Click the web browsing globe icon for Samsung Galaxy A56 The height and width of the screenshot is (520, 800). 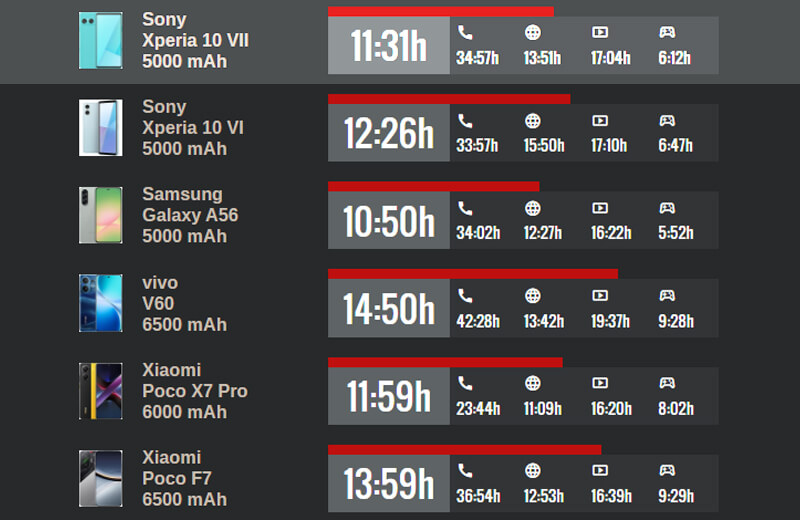pyautogui.click(x=533, y=208)
